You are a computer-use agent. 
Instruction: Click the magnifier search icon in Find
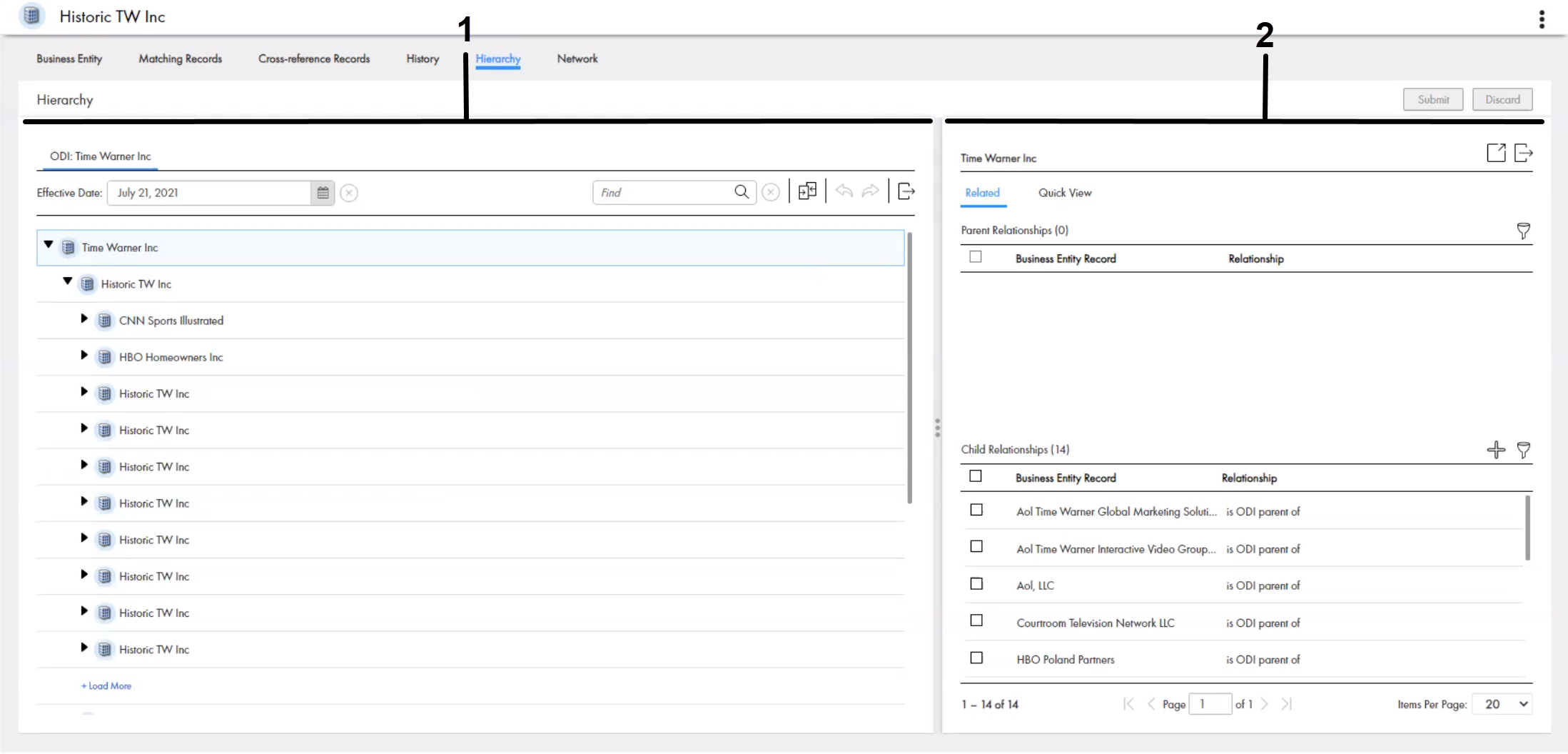[x=742, y=192]
